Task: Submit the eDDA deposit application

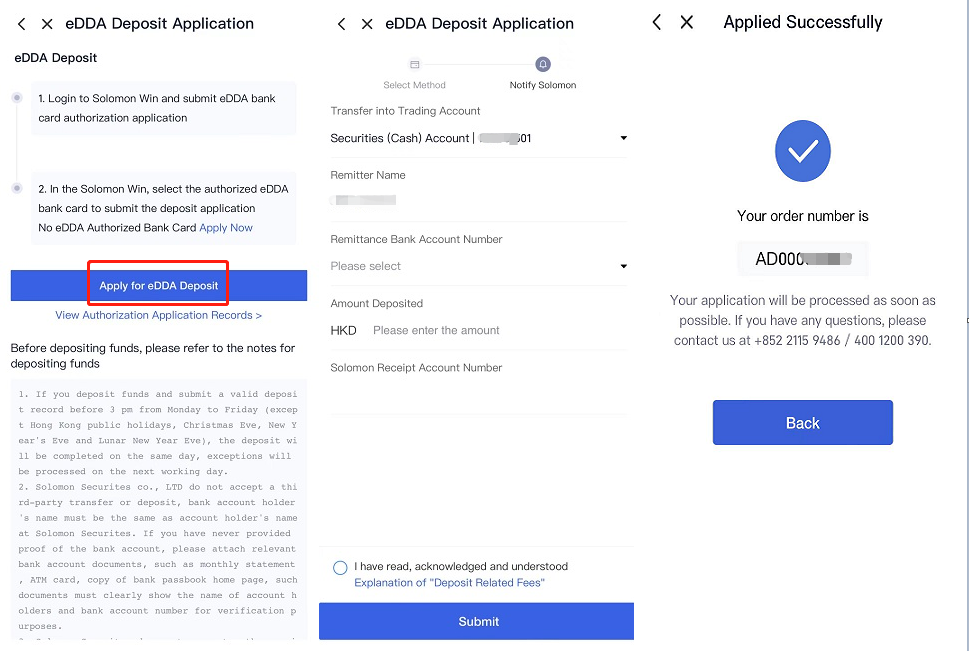Action: [476, 621]
